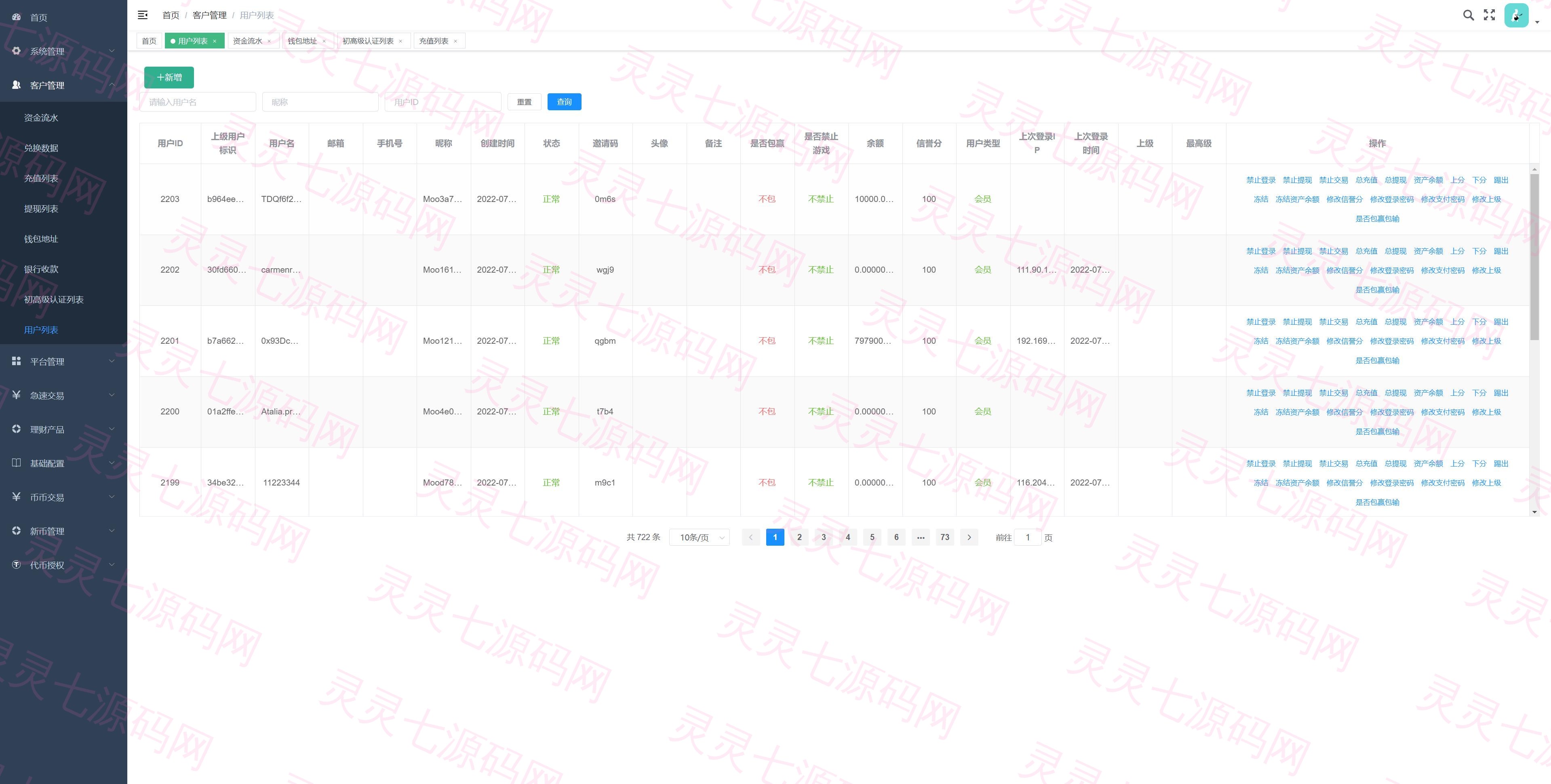Viewport: 1551px width, 784px height.
Task: Click the 查询 search button
Action: (564, 102)
